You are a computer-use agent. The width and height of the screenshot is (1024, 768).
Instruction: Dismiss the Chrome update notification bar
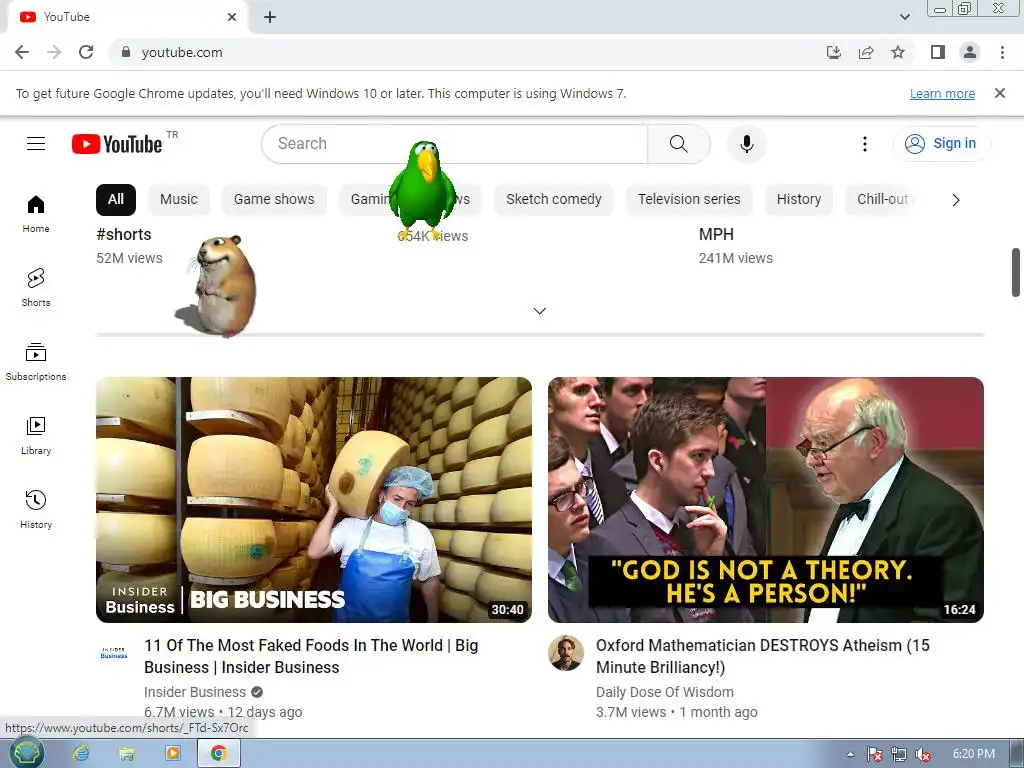coord(1000,93)
